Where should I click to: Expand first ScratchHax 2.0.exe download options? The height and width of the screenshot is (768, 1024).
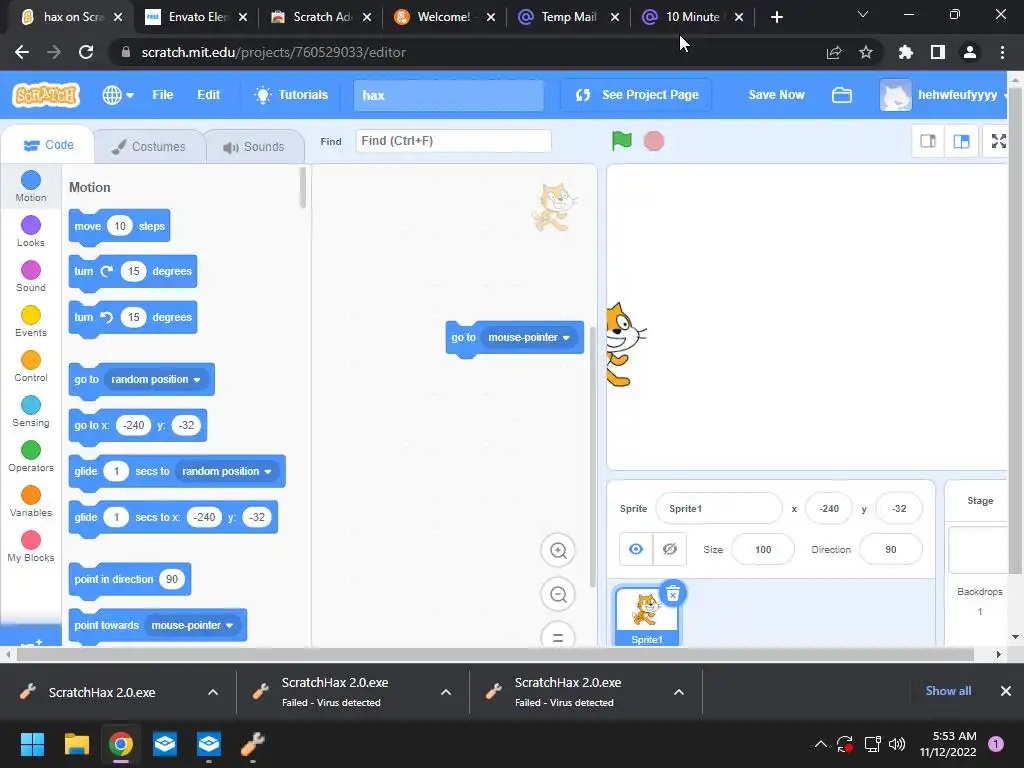click(213, 692)
